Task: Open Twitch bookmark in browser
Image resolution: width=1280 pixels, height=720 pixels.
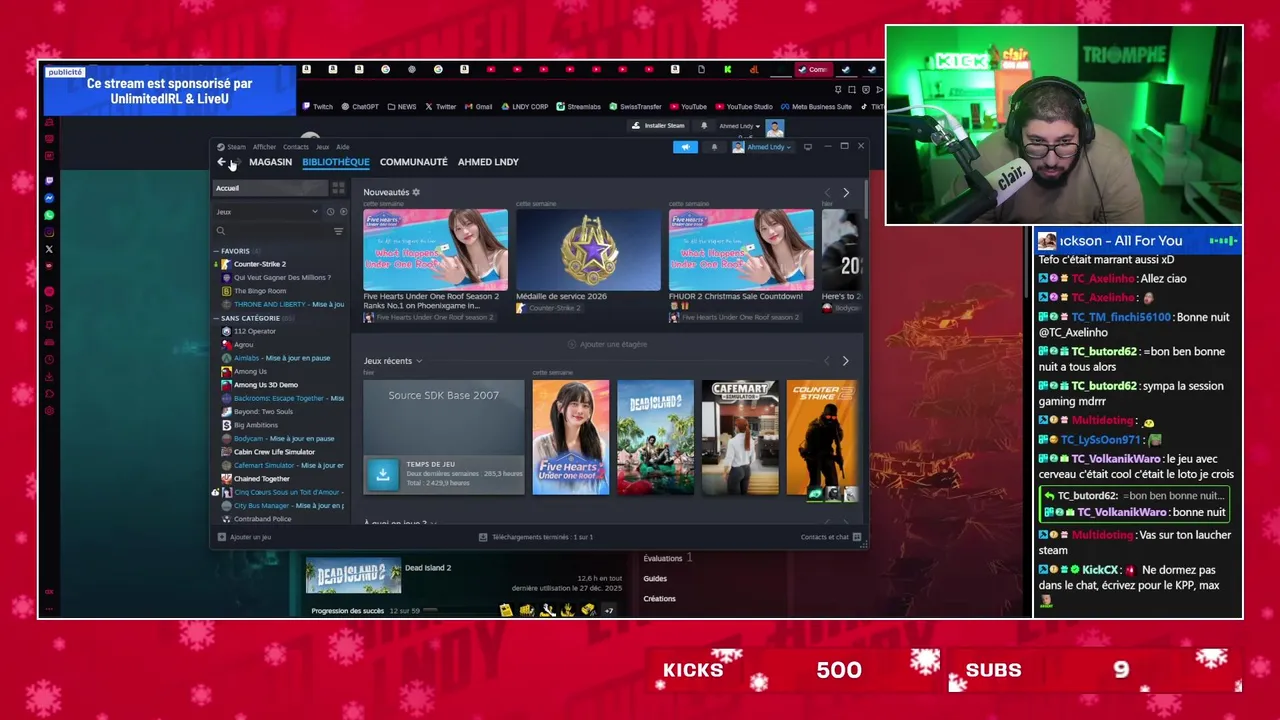Action: (318, 107)
